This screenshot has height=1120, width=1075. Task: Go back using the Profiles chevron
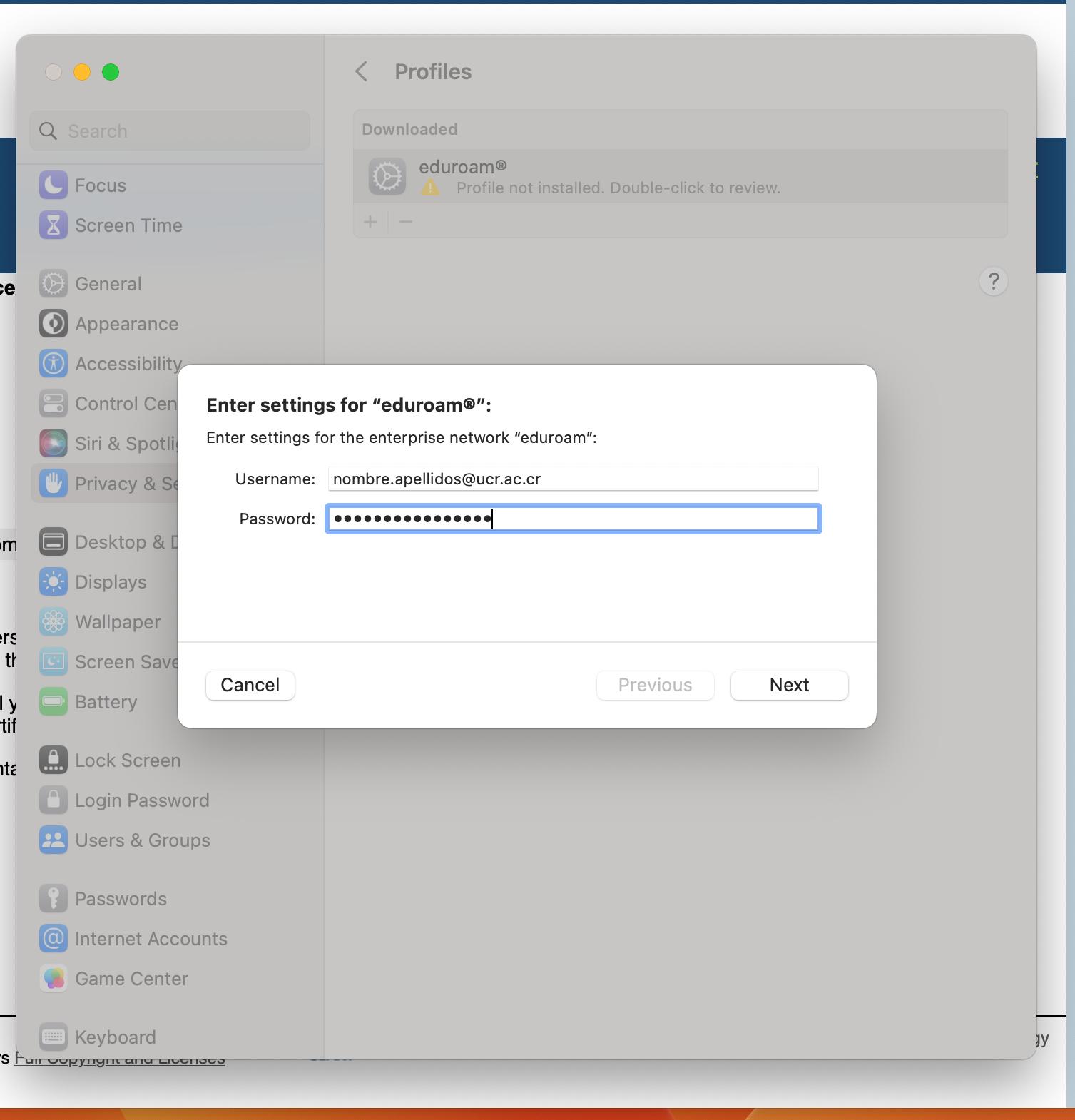point(362,71)
